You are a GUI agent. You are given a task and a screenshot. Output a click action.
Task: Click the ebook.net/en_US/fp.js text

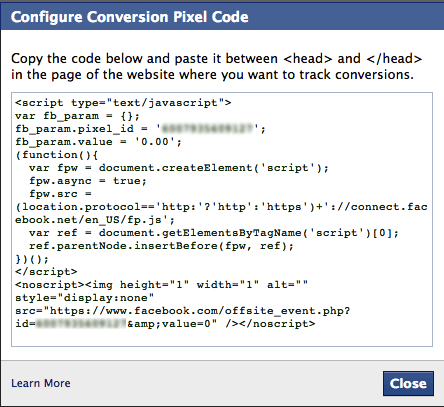point(95,220)
